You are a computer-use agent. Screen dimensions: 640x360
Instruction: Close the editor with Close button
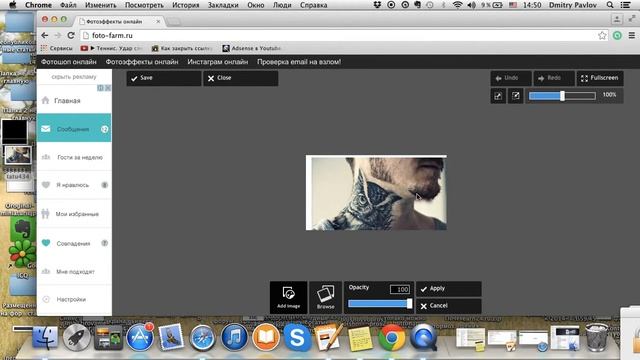(240, 78)
